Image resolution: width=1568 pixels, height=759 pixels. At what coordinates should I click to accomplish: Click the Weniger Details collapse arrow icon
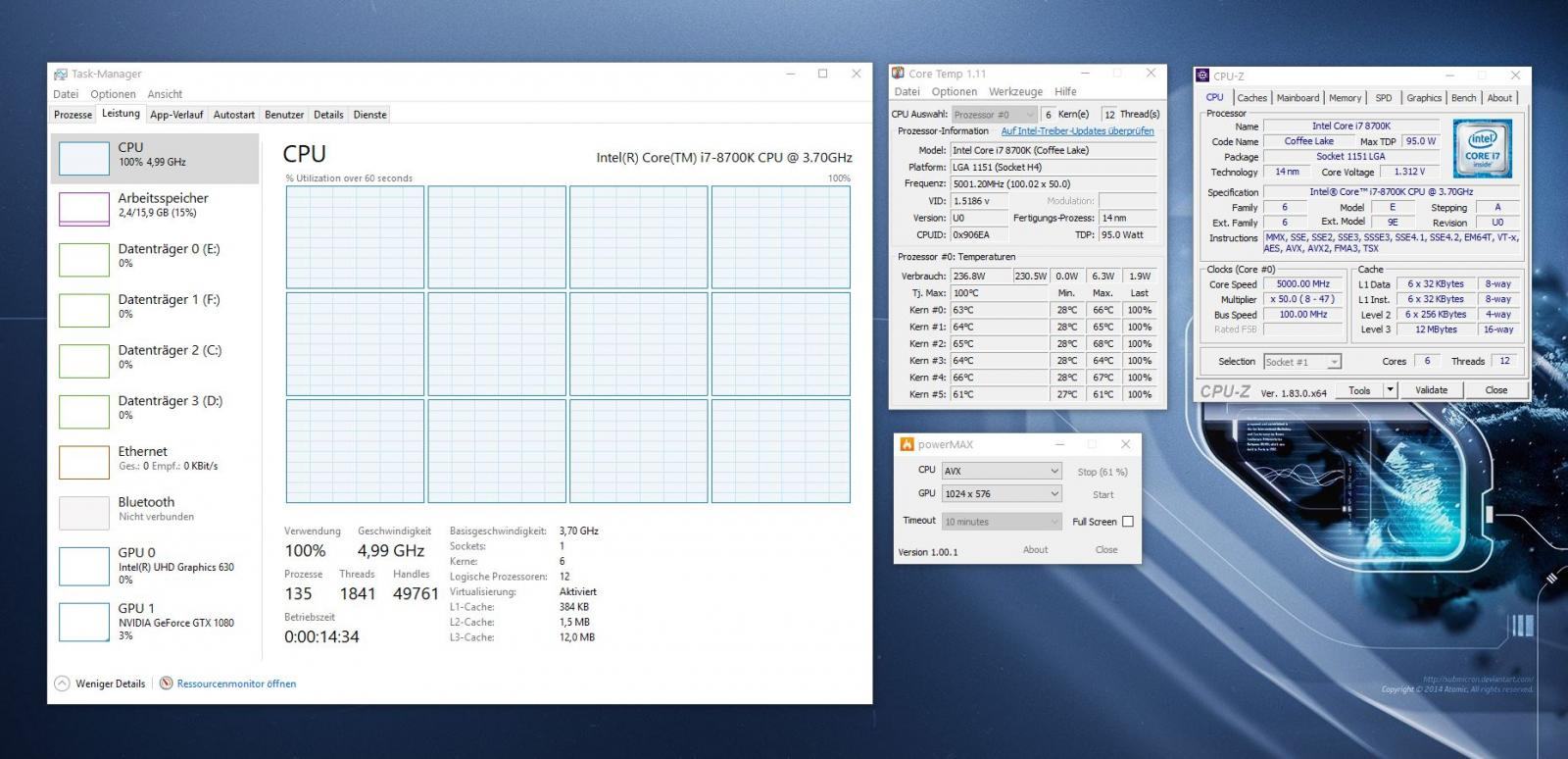tap(63, 683)
